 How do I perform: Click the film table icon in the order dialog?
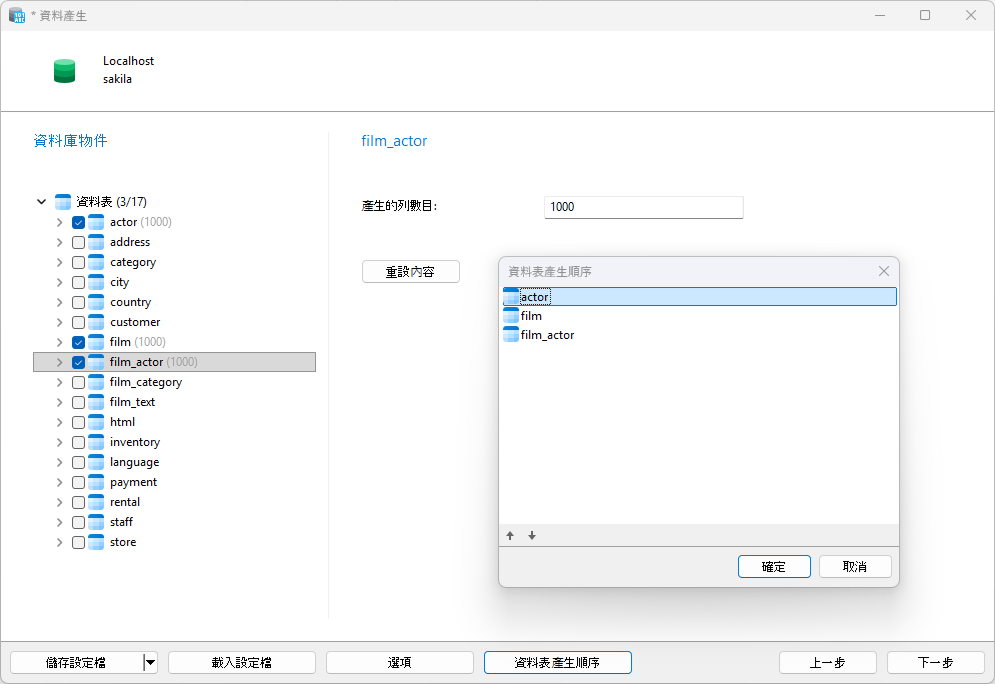click(511, 315)
